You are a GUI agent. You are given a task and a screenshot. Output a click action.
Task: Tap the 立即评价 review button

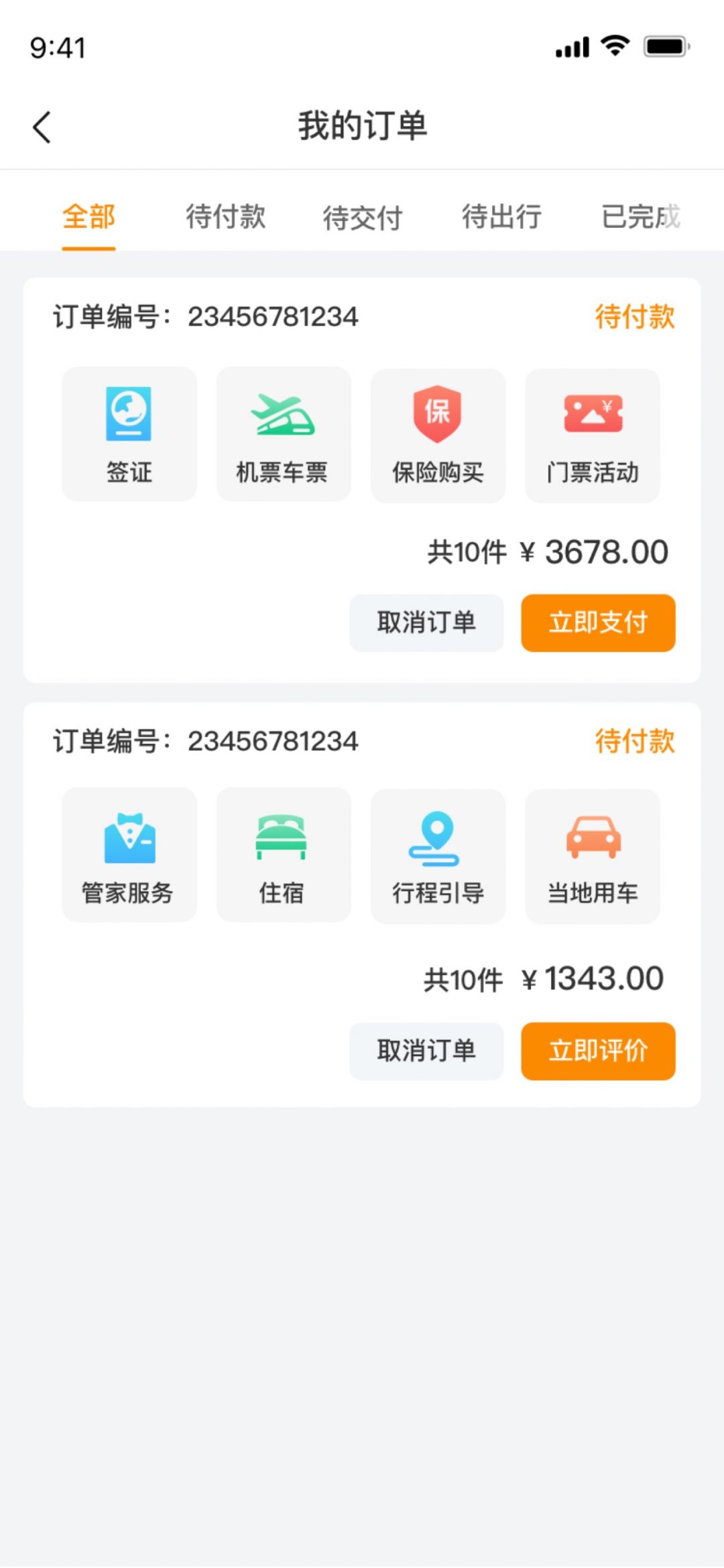coord(598,1051)
